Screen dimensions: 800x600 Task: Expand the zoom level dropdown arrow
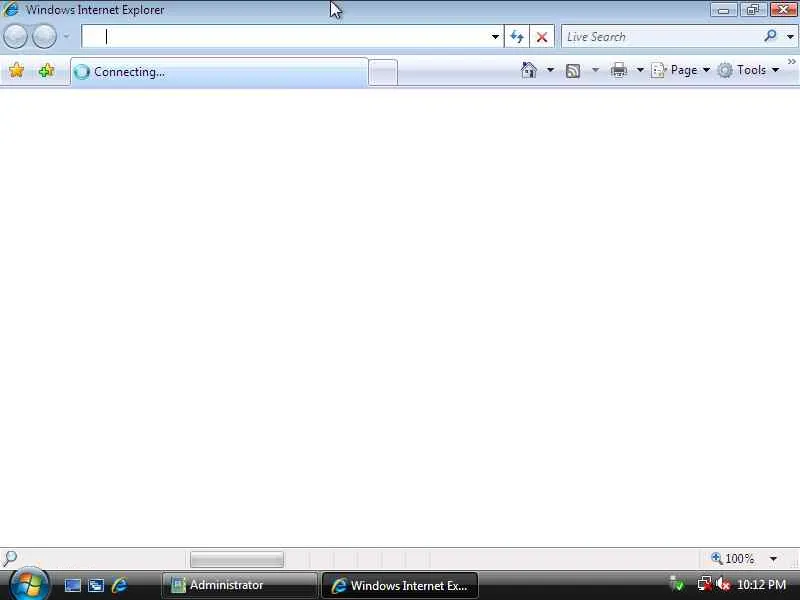tap(773, 559)
